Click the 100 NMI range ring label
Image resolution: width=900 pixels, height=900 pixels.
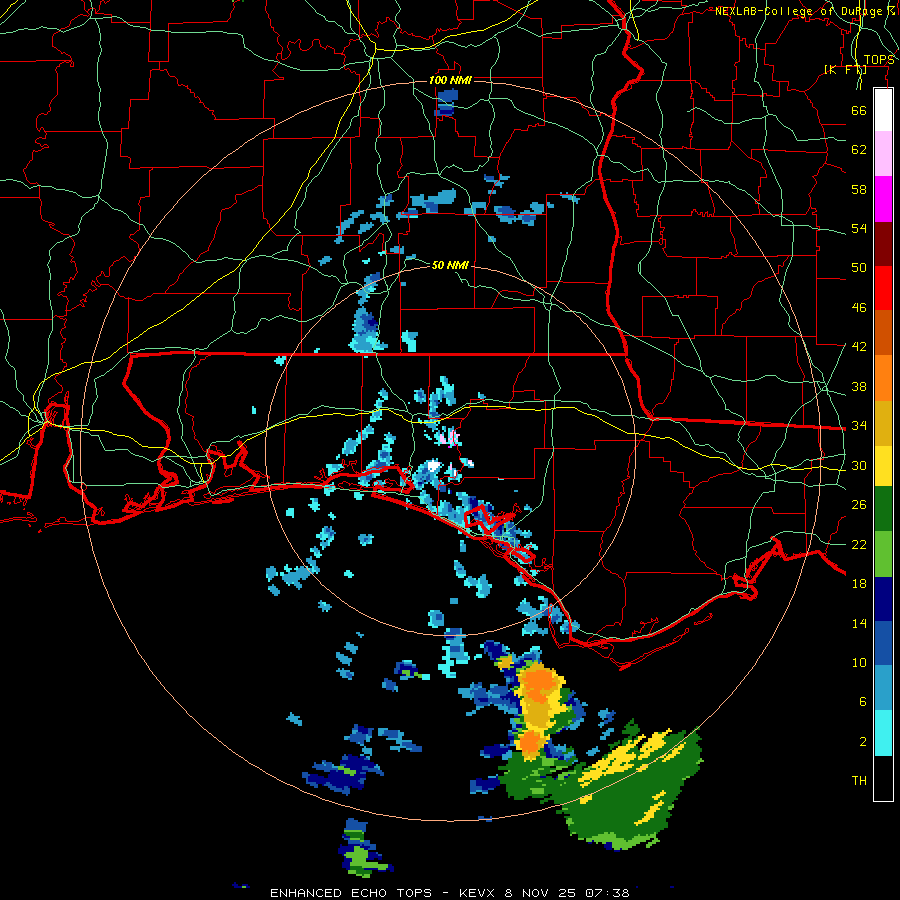click(450, 80)
